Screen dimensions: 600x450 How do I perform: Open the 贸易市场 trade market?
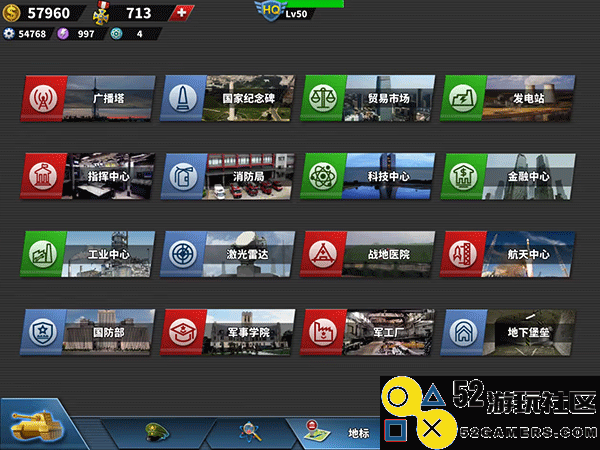[368, 98]
